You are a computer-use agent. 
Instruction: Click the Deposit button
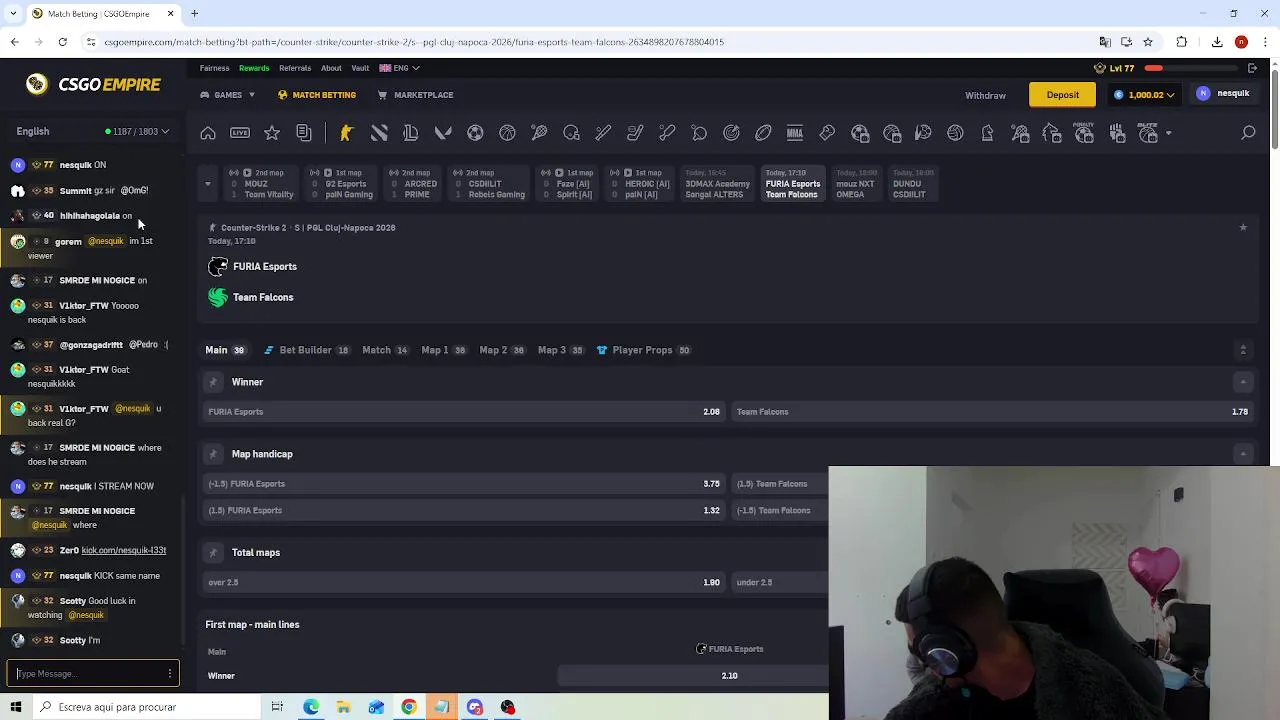pyautogui.click(x=1062, y=95)
